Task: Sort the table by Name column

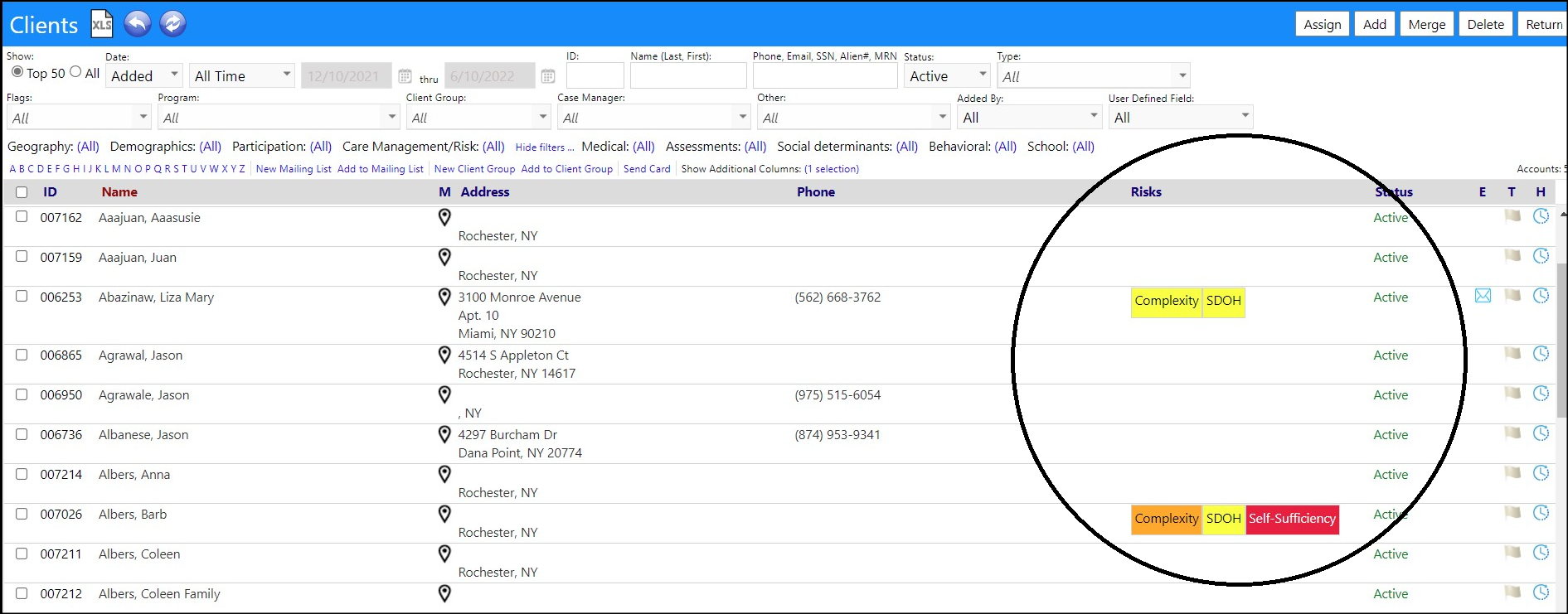Action: point(119,192)
